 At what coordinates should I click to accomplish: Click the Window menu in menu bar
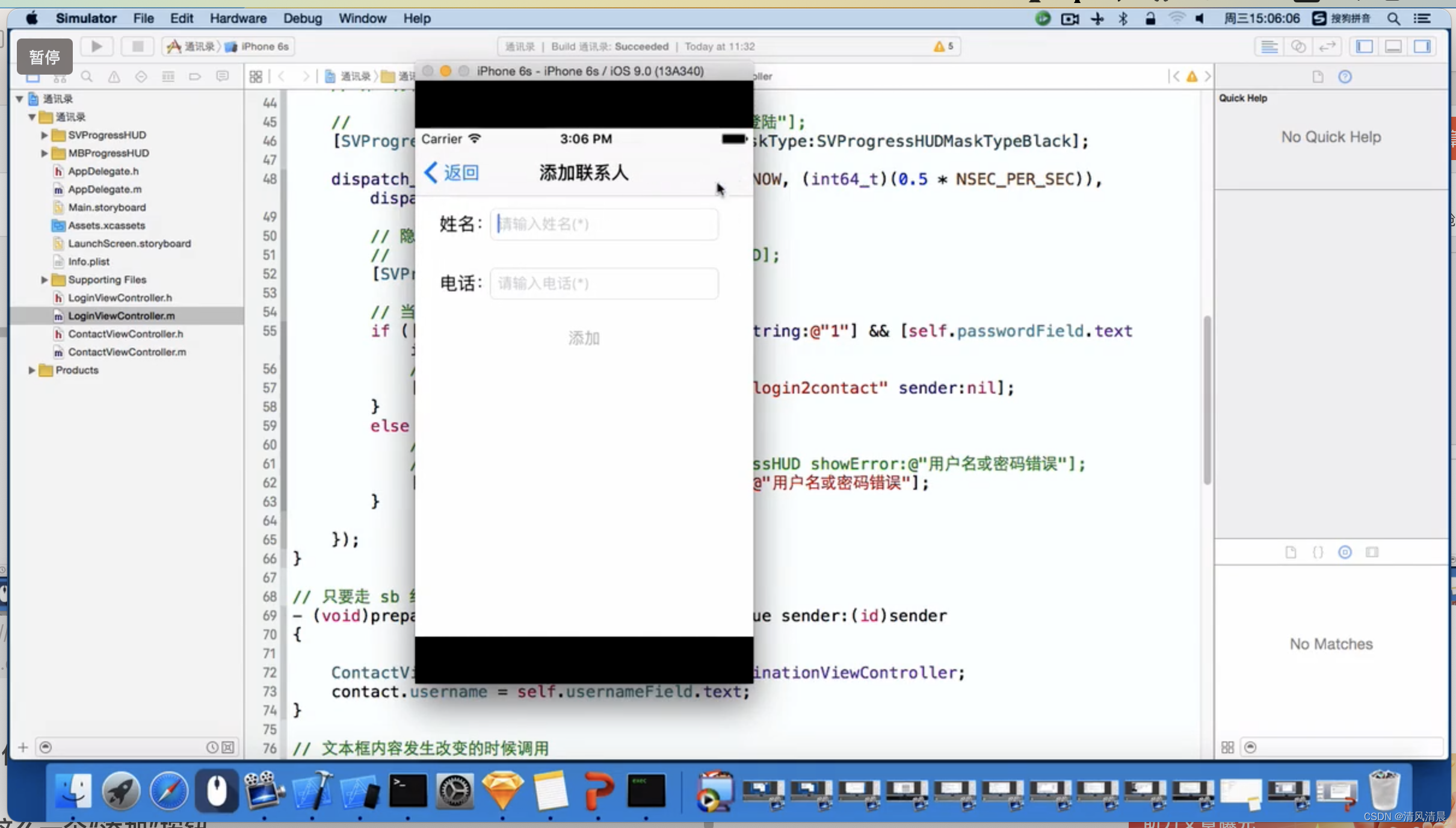click(363, 17)
